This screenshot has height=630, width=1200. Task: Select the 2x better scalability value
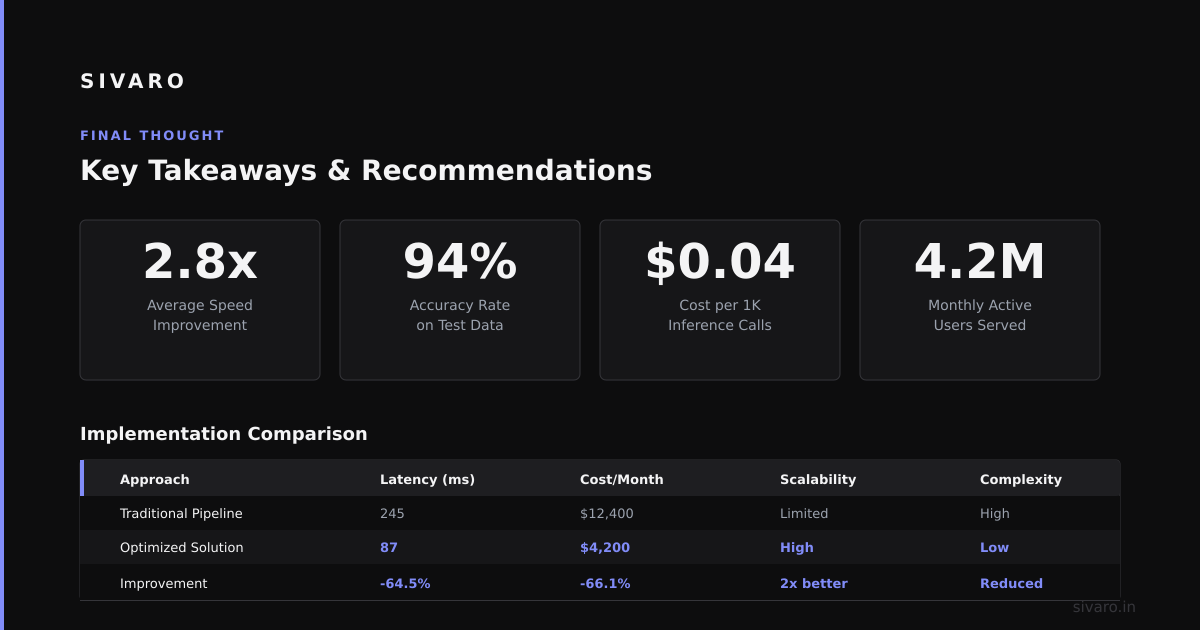pyautogui.click(x=814, y=583)
